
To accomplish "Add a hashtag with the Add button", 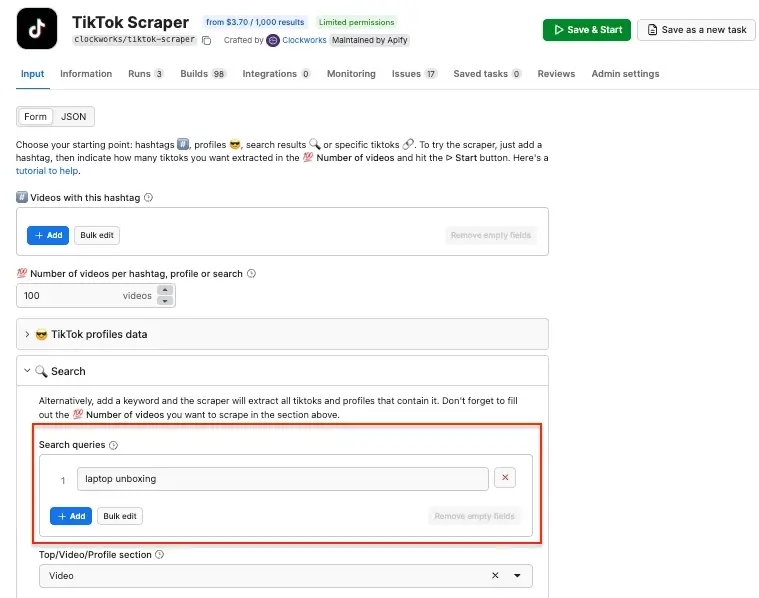I will coord(48,235).
